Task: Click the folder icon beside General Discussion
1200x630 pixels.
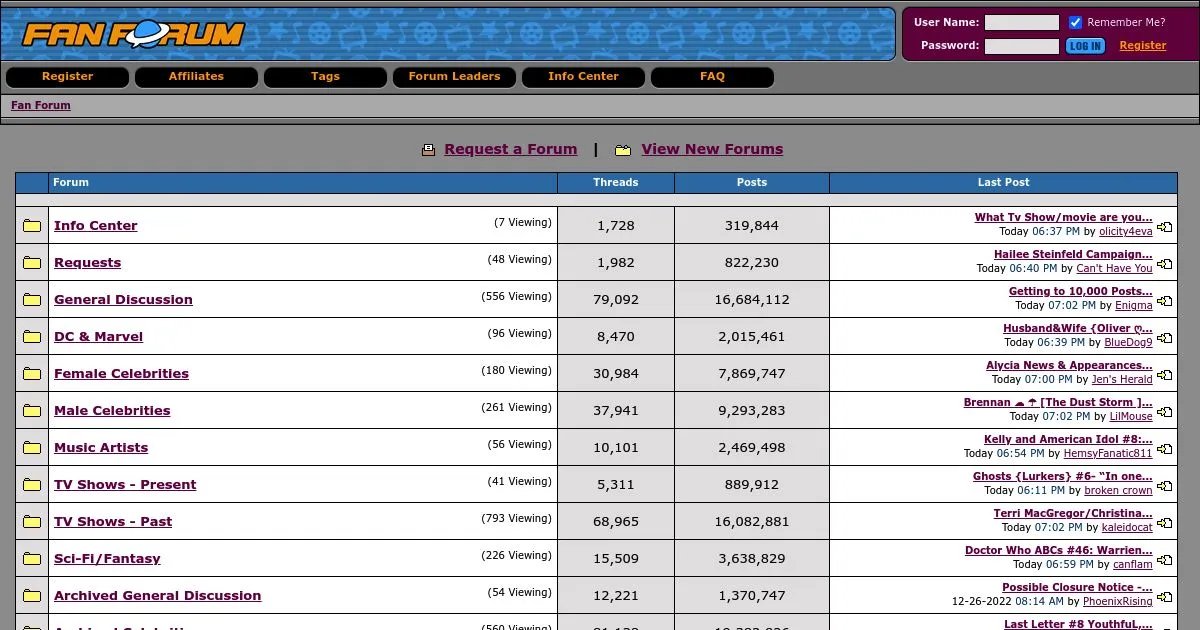Action: tap(32, 300)
